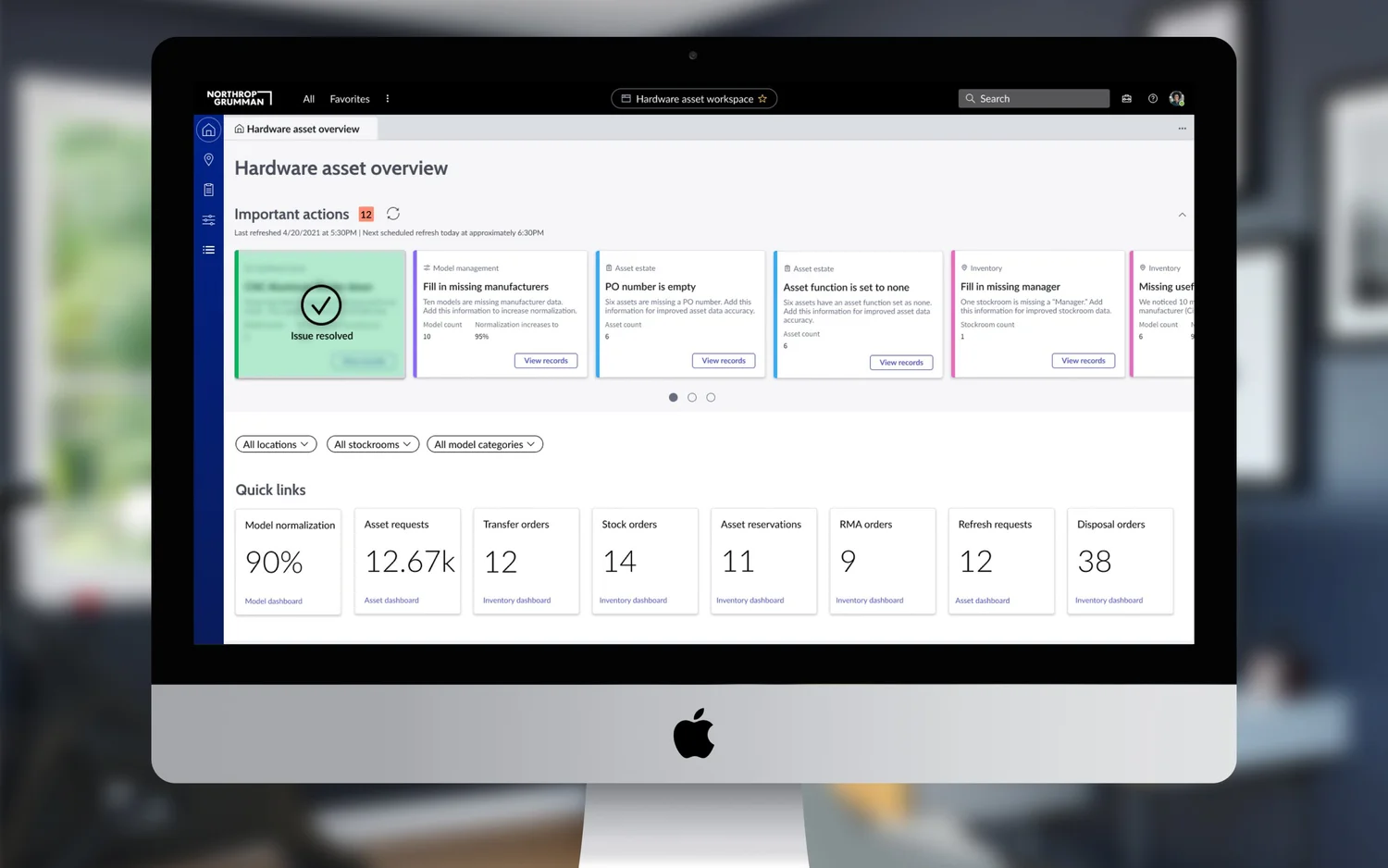Collapse the Important actions section

(x=1182, y=215)
